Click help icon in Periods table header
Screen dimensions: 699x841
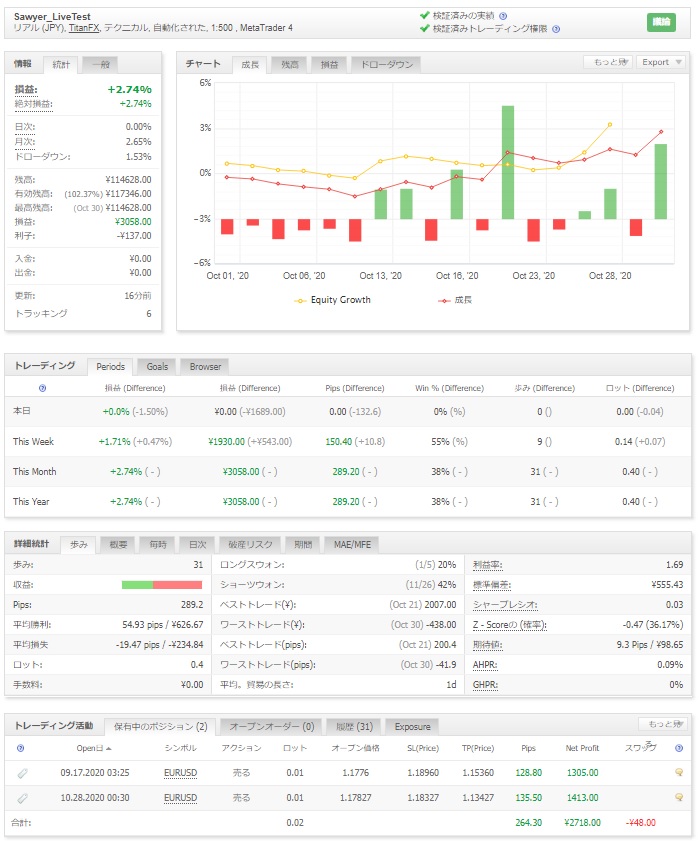point(42,388)
